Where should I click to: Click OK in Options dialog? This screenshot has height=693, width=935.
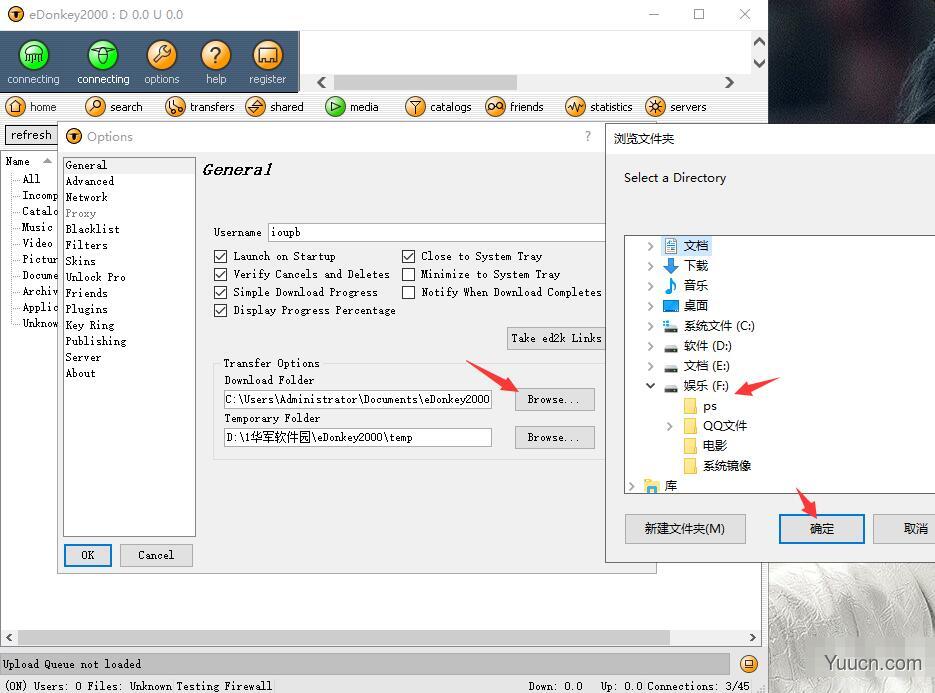click(x=88, y=555)
